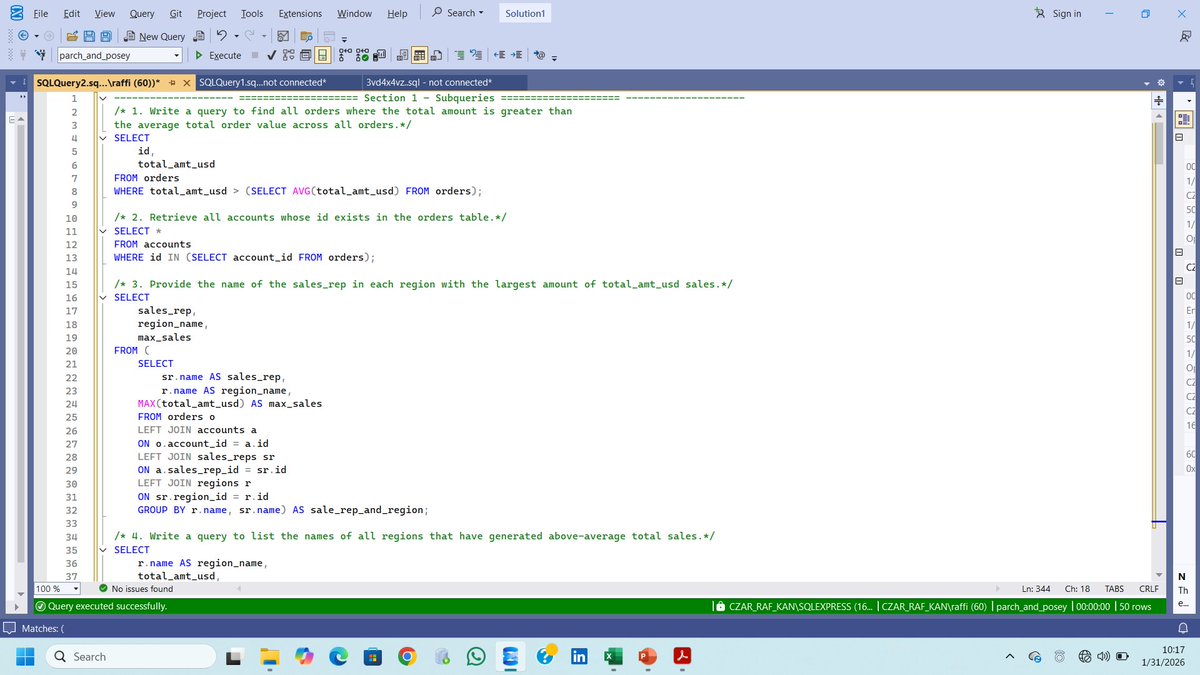The image size is (1200, 675).
Task: Click the CRLF line ending indicator
Action: [1148, 589]
